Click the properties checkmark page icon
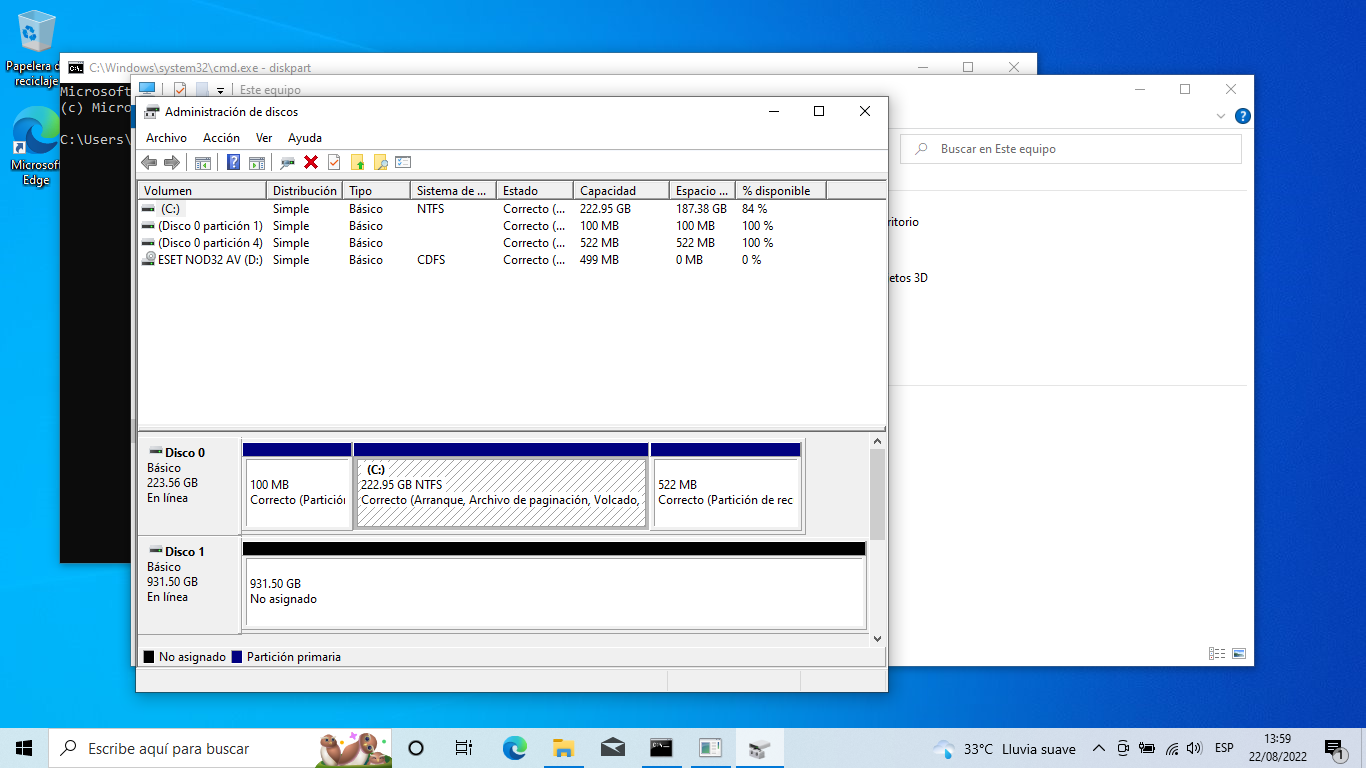The width and height of the screenshot is (1366, 768). 334,162
